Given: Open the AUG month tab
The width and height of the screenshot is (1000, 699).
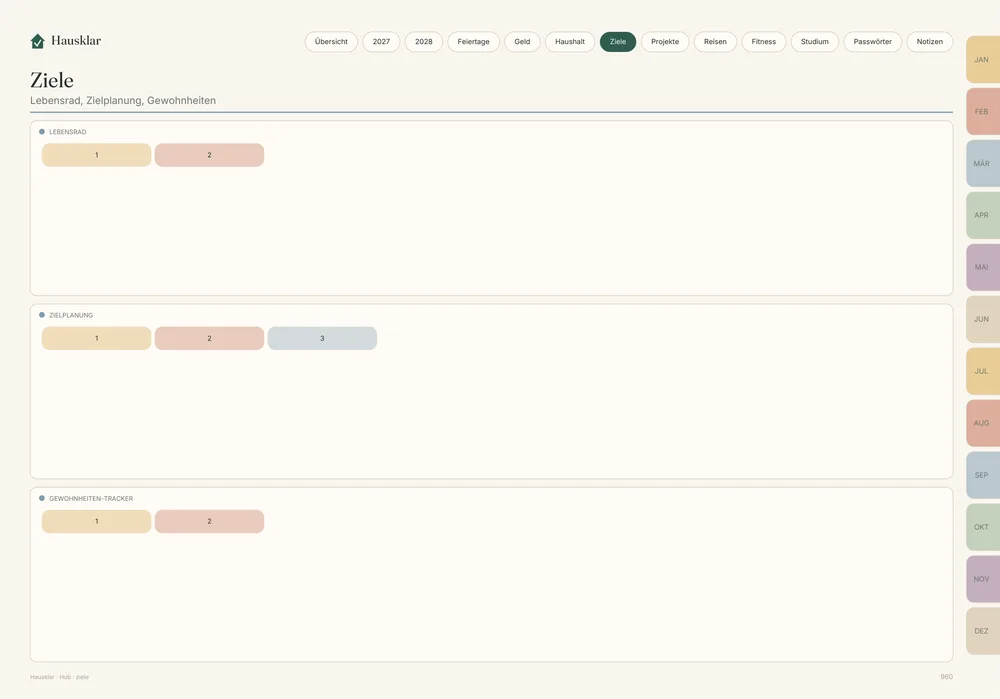Looking at the screenshot, I should [x=983, y=423].
